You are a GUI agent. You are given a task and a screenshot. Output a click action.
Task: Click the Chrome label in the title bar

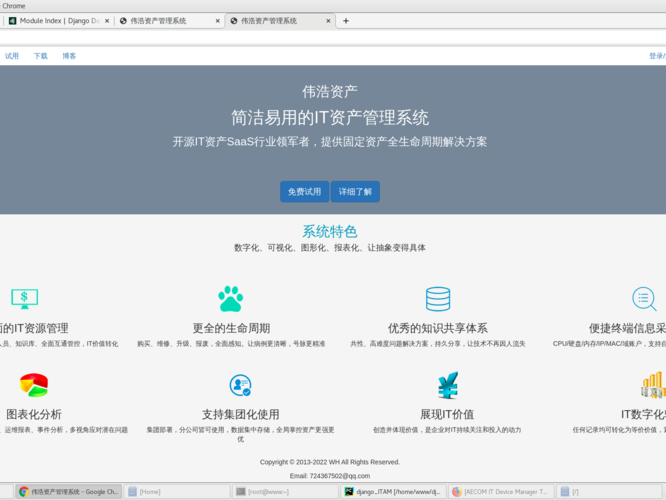pyautogui.click(x=14, y=6)
